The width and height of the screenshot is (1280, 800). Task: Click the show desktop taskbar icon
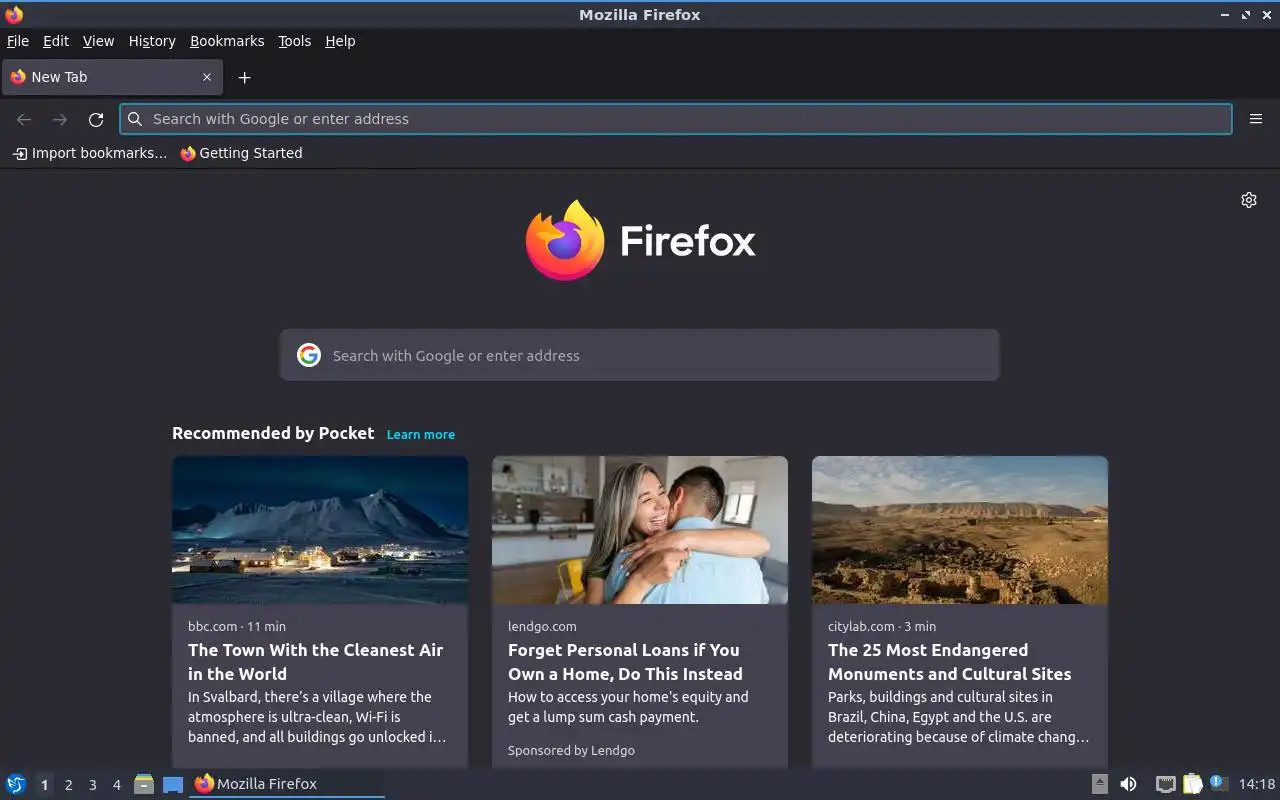point(173,784)
